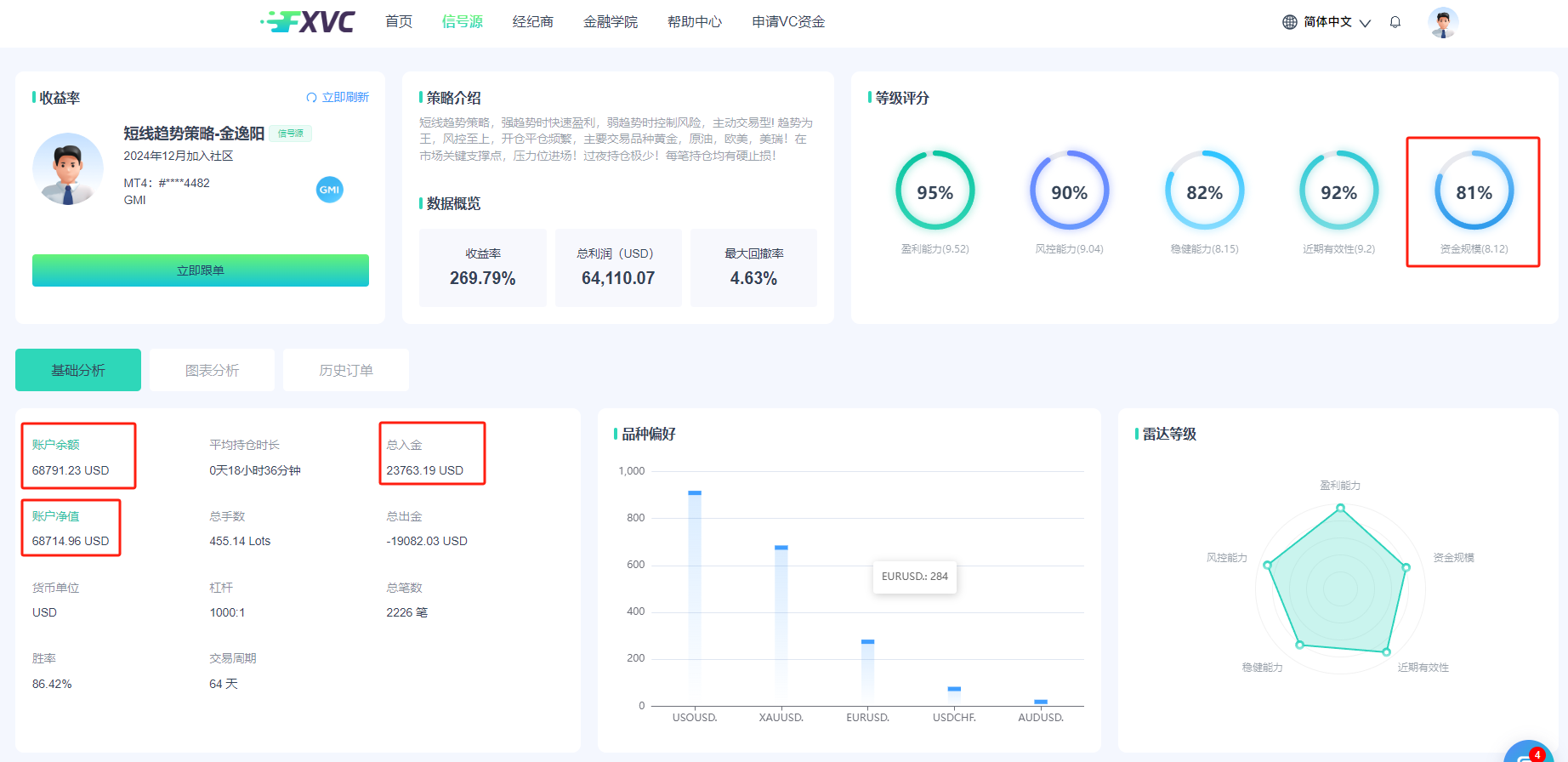Click the 81% capital scale ring

[x=1474, y=190]
